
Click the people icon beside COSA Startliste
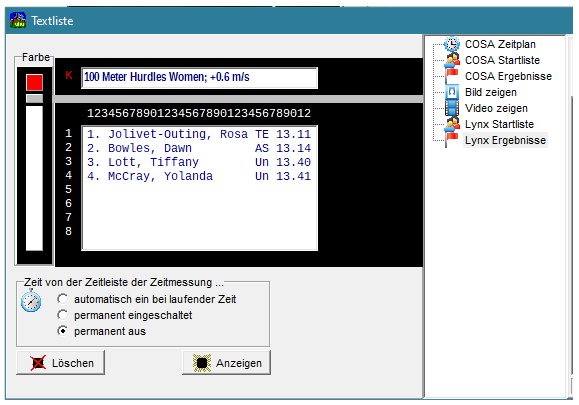point(452,60)
